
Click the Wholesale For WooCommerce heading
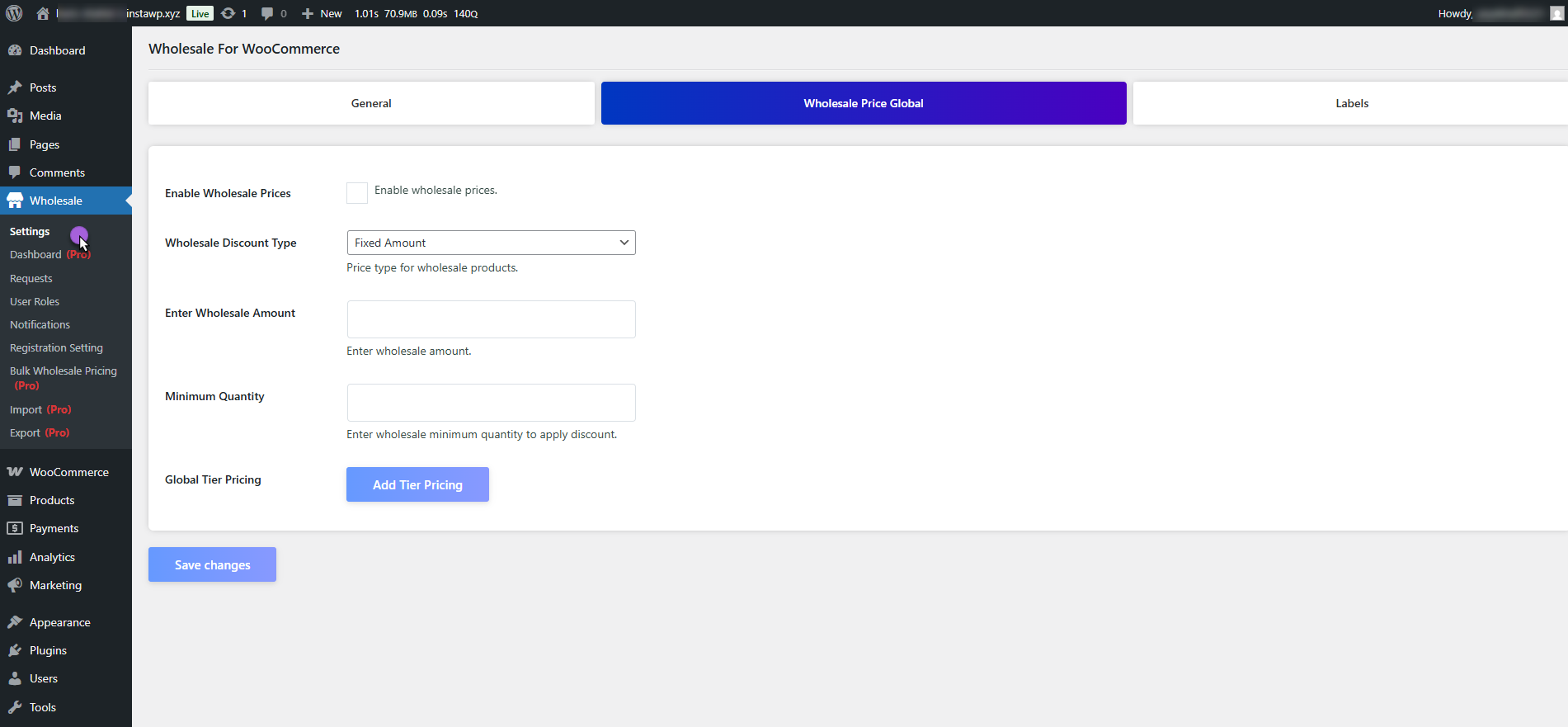(244, 49)
